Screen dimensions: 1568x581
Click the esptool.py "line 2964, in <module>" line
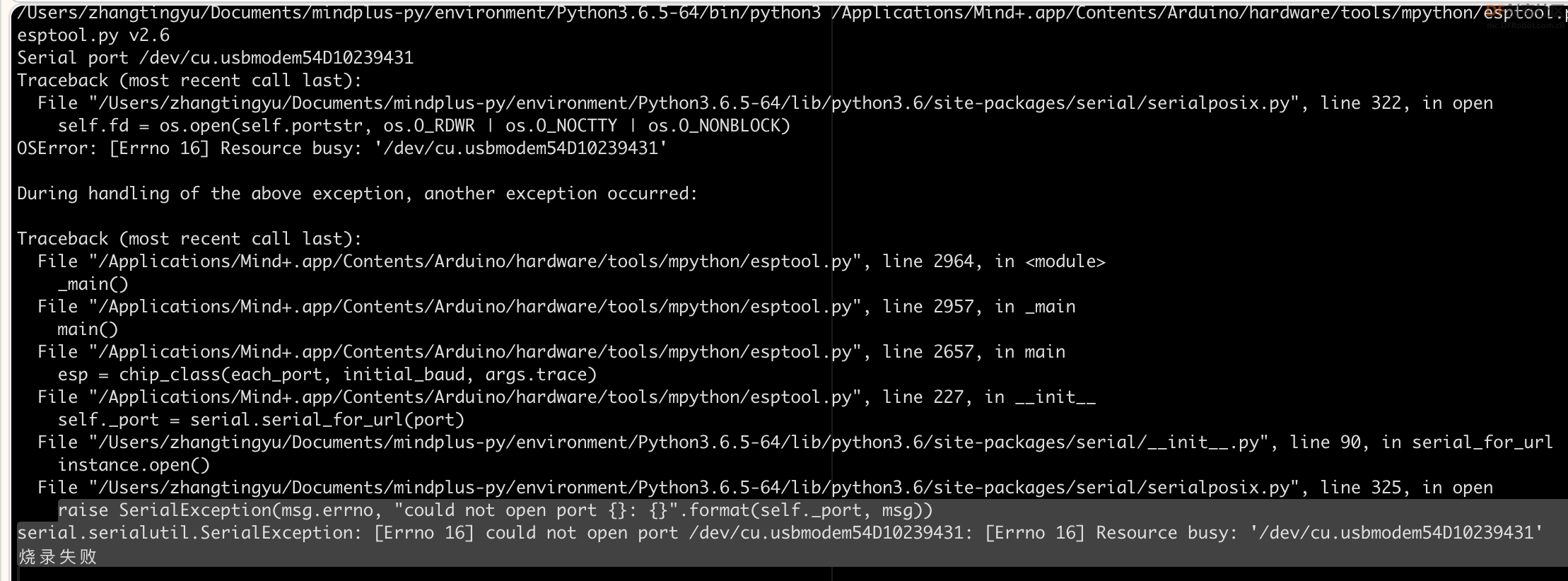click(x=571, y=262)
